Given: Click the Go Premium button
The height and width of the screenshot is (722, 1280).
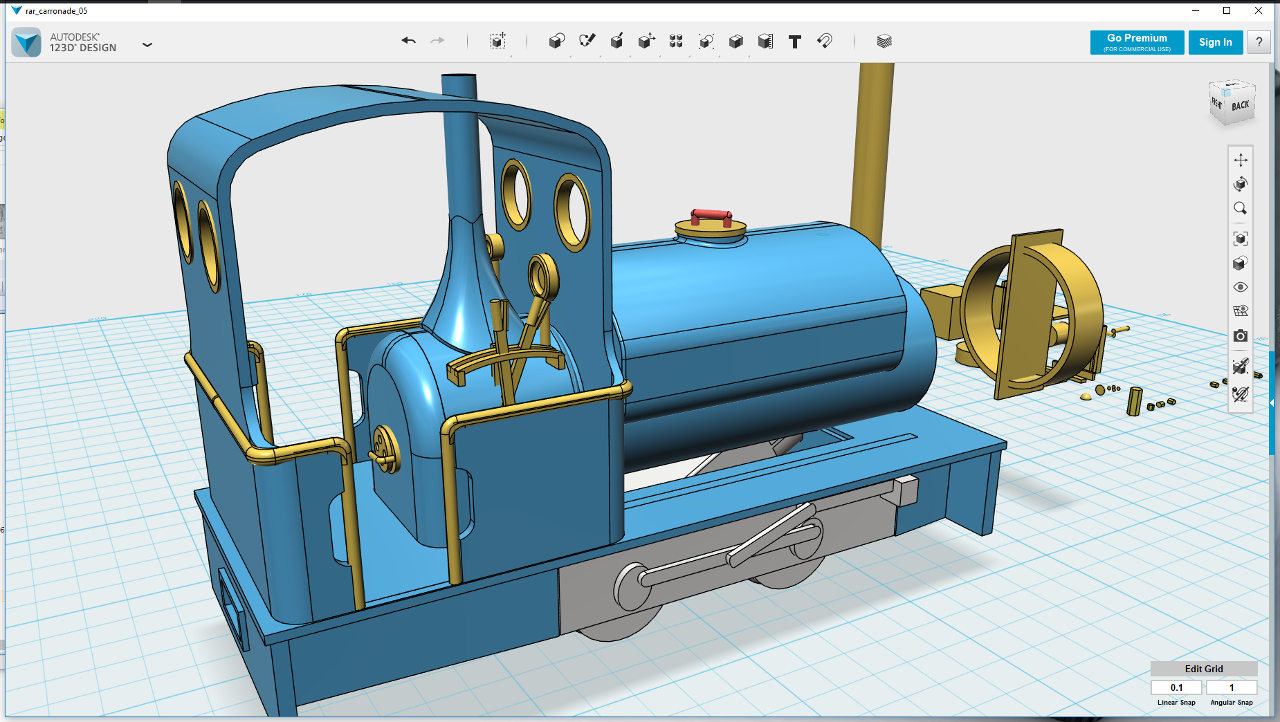Looking at the screenshot, I should tap(1137, 42).
